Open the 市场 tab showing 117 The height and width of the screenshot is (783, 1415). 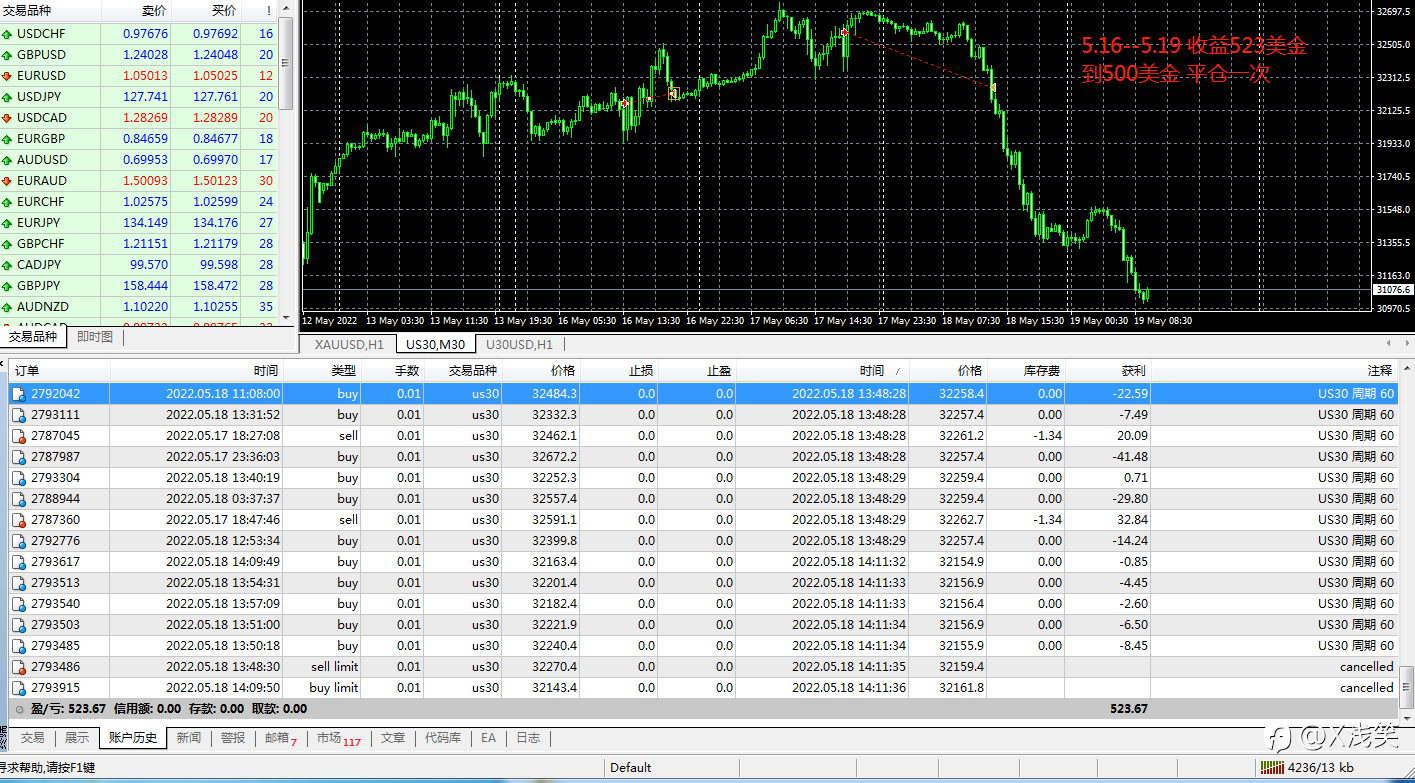[338, 738]
